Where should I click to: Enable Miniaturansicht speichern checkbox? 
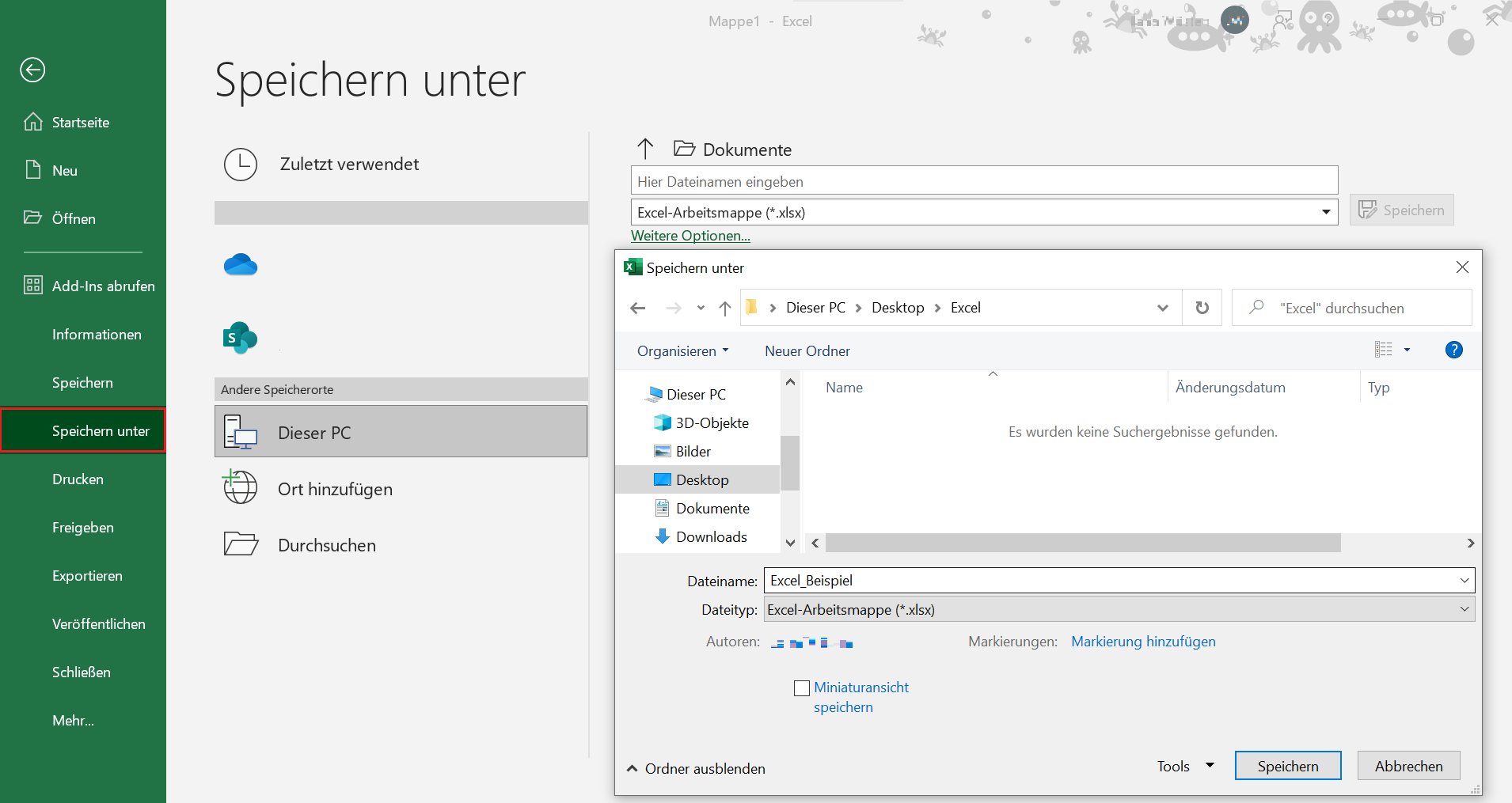click(802, 688)
